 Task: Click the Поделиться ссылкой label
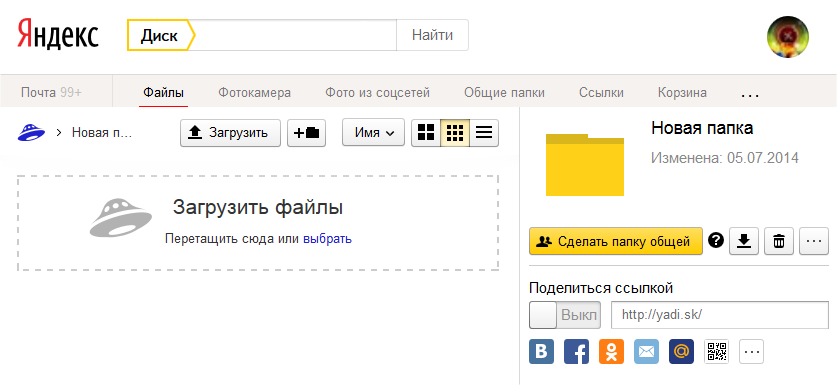601,288
